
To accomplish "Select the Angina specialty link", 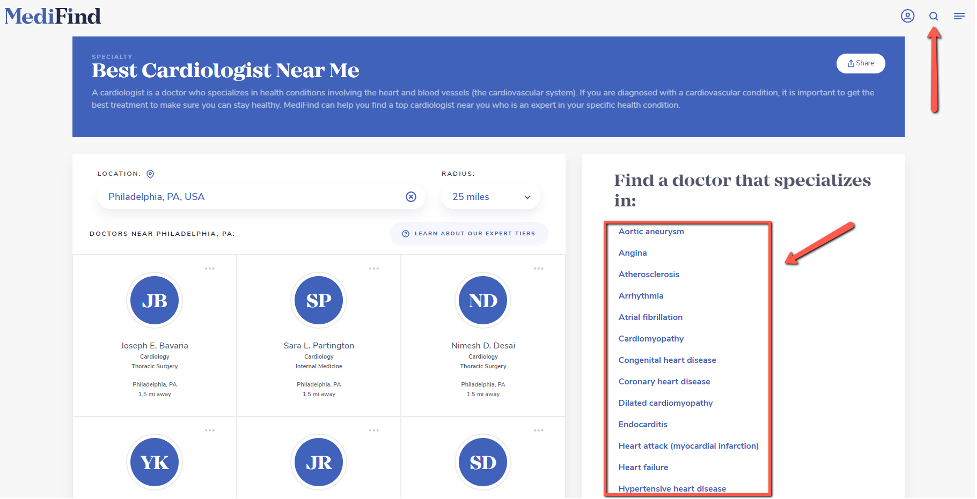I will [632, 253].
